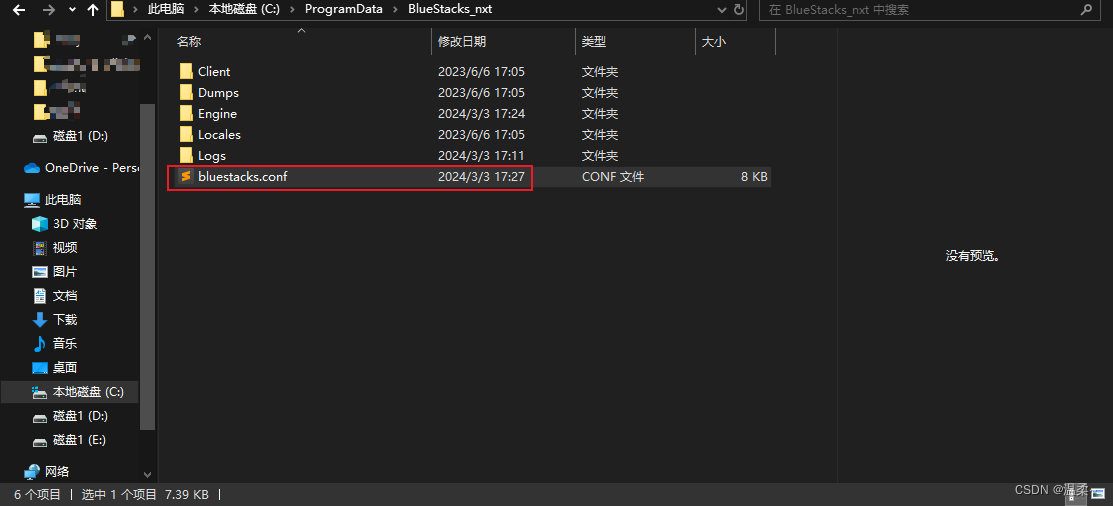Select the Engine folder icon
Viewport: 1113px width, 506px height.
(x=186, y=114)
